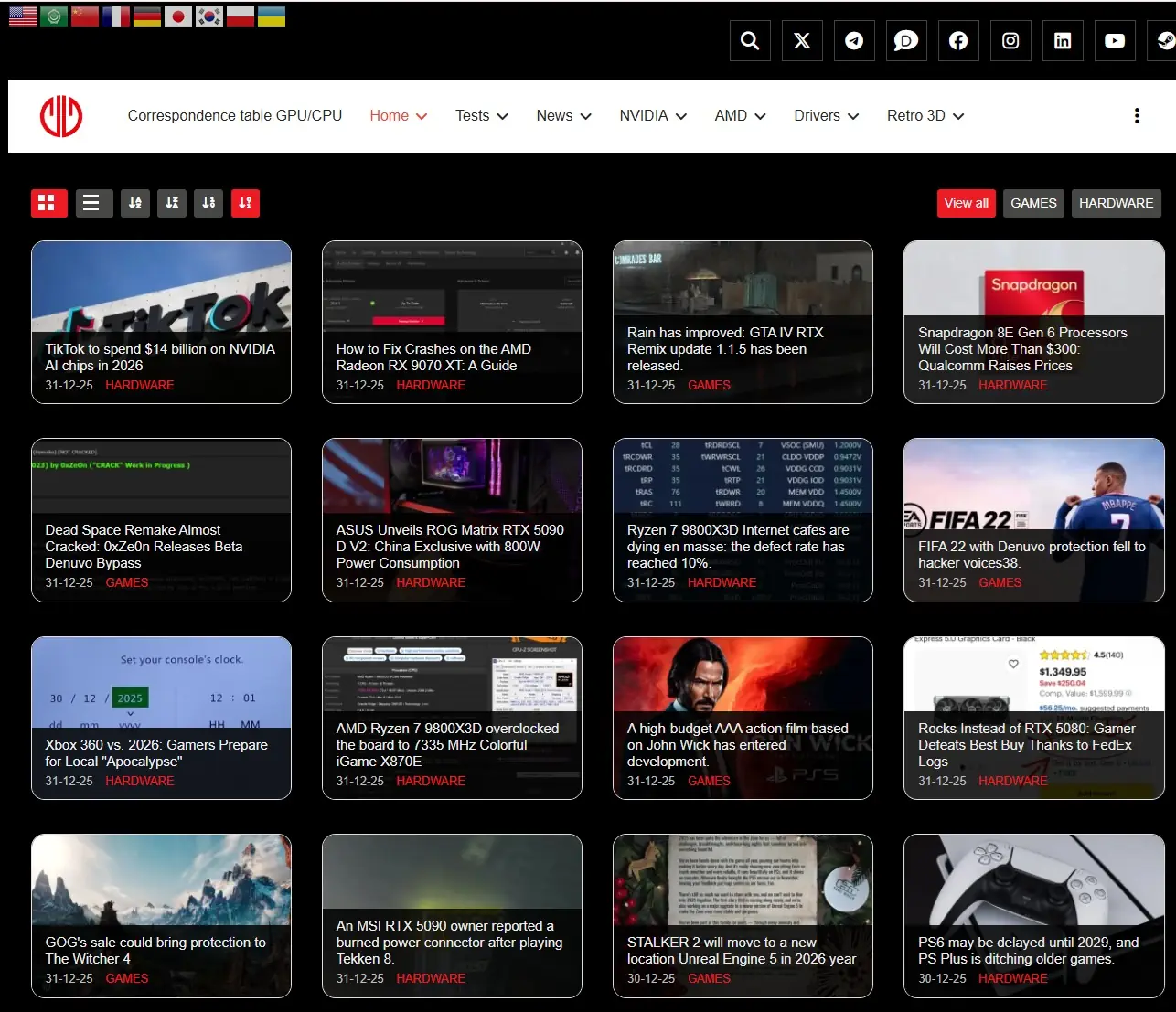Open the Telegram channel link
Viewport: 1176px width, 1012px height.
(x=854, y=40)
